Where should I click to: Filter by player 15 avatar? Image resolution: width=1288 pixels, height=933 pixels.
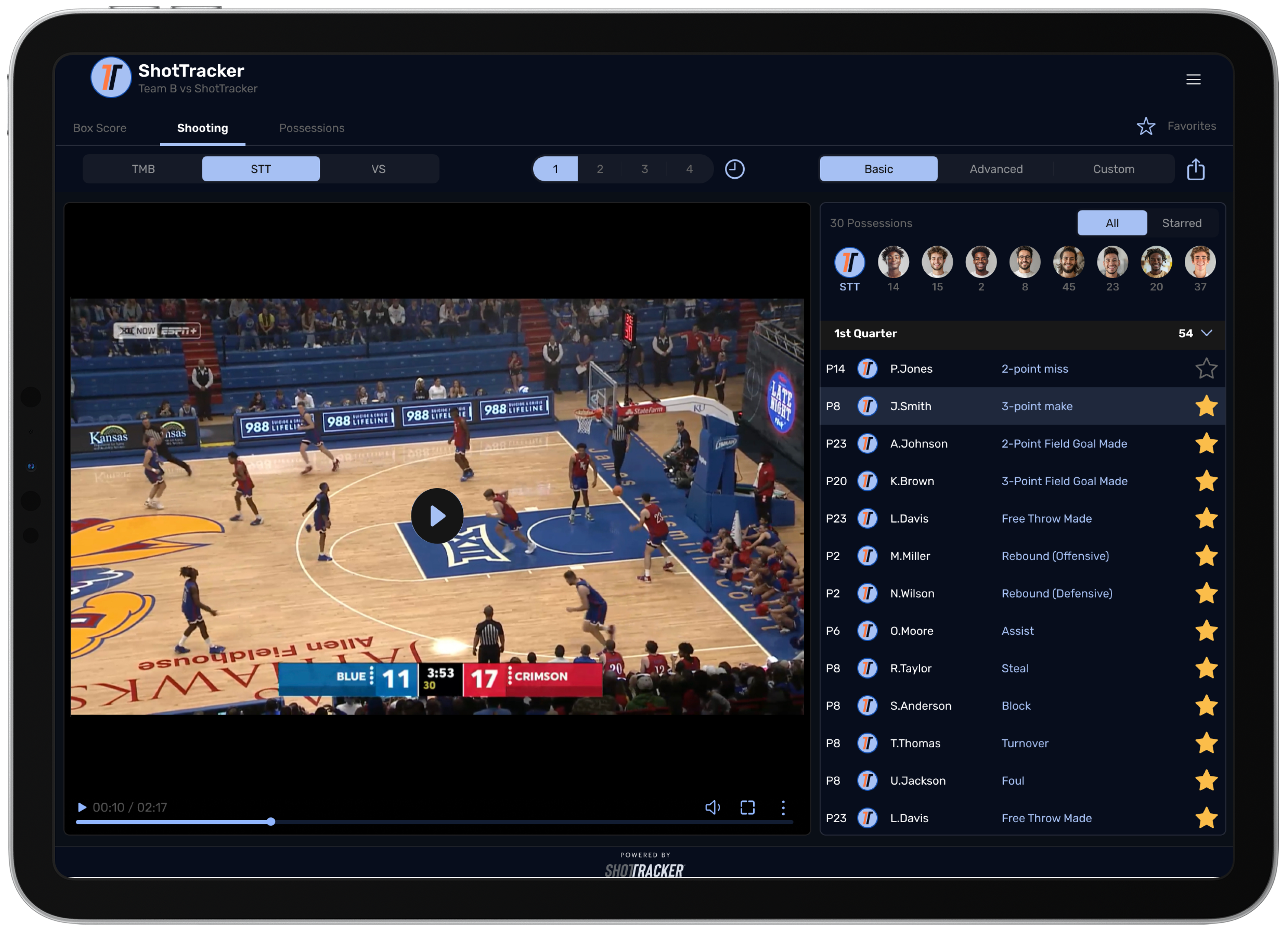point(936,262)
